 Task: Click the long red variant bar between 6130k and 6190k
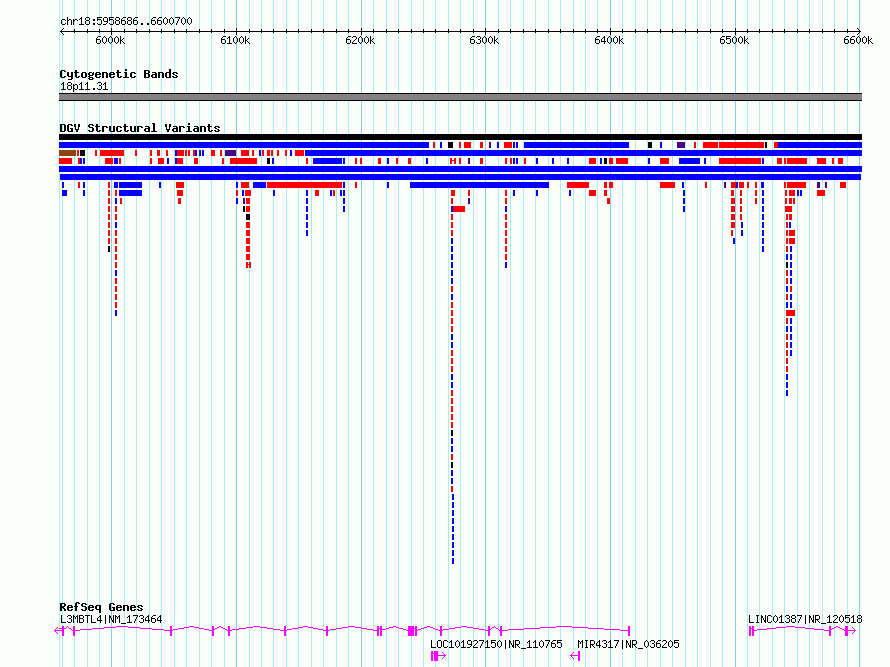(x=304, y=185)
